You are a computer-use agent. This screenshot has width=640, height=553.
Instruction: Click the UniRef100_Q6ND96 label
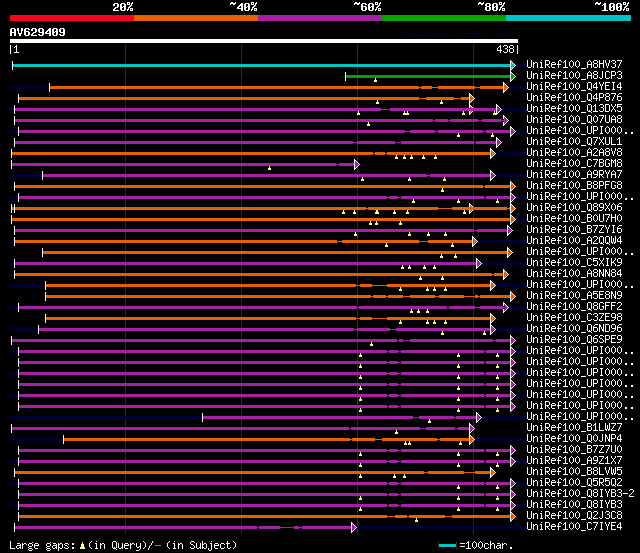pyautogui.click(x=574, y=328)
